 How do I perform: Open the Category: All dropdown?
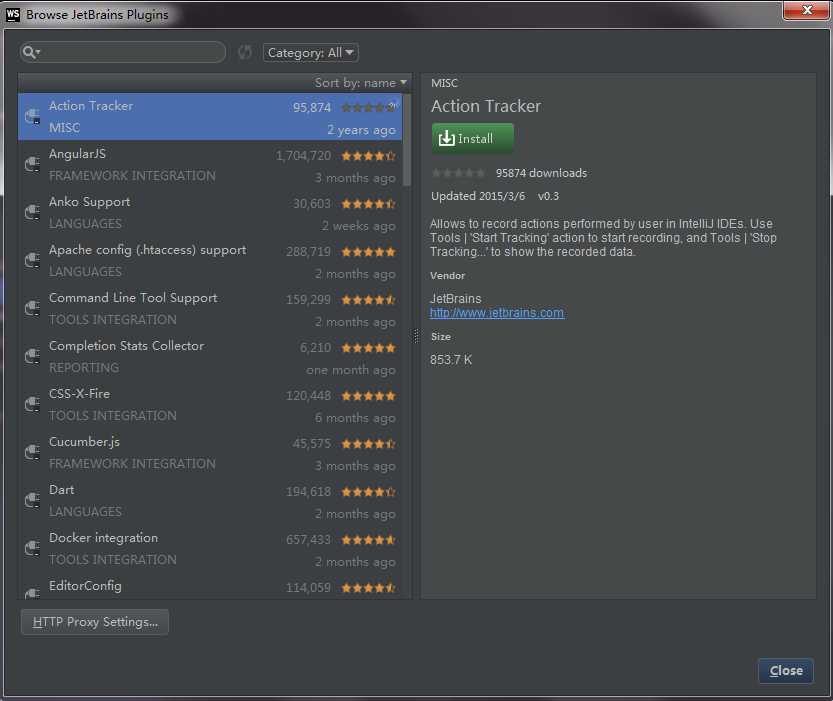click(x=311, y=53)
